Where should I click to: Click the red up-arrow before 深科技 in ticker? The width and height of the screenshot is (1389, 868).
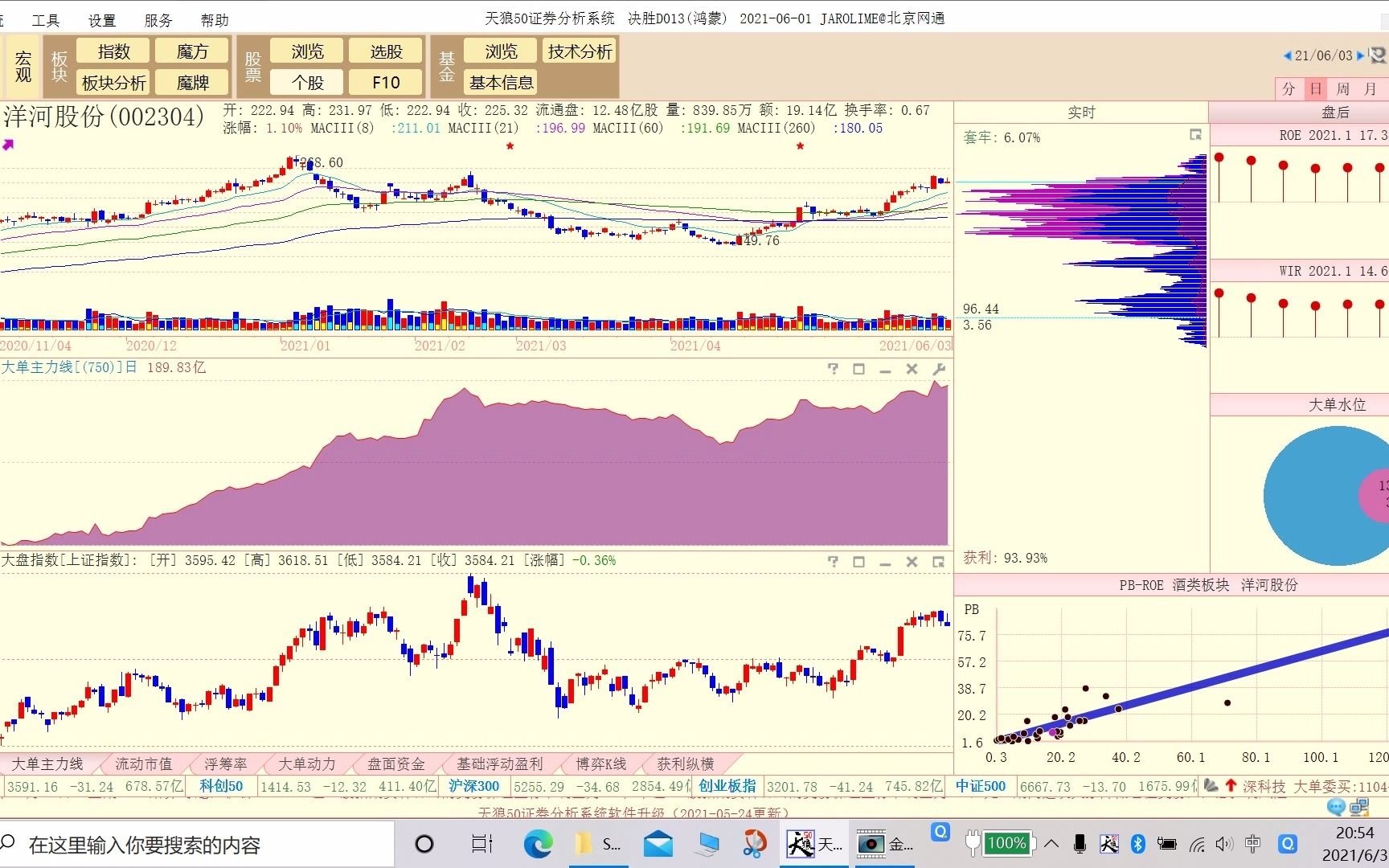coord(1230,786)
